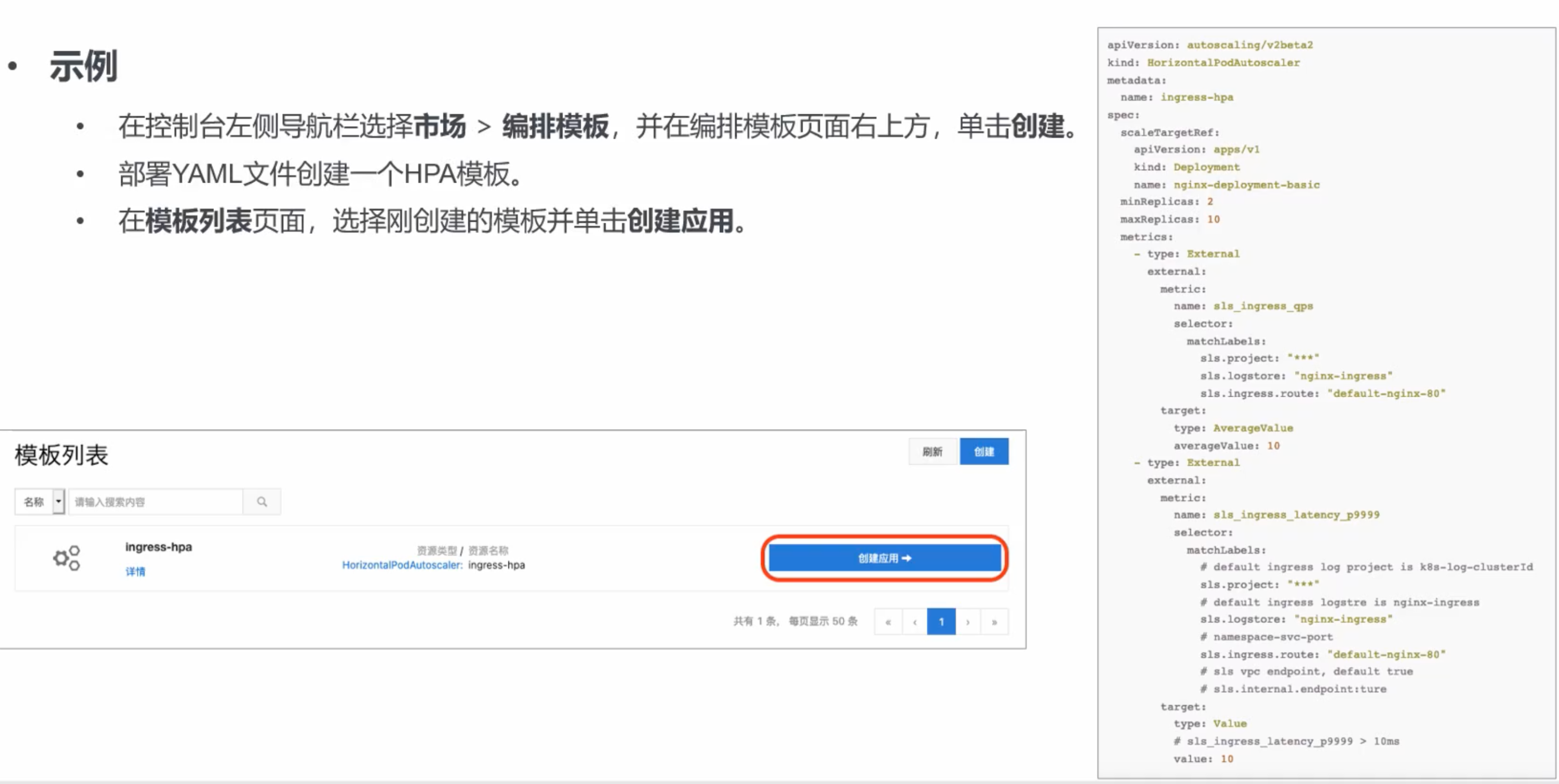Focus the 请输入搜索内容 search input

pyautogui.click(x=156, y=502)
